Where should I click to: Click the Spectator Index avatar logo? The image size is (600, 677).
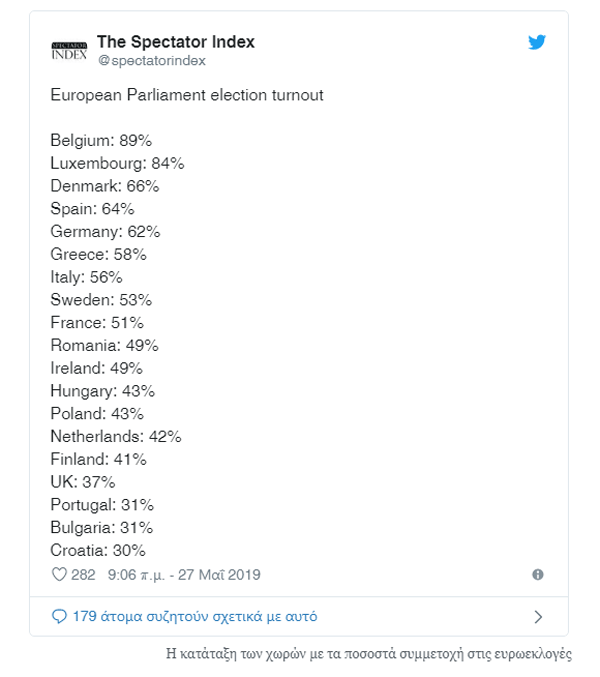[68, 49]
